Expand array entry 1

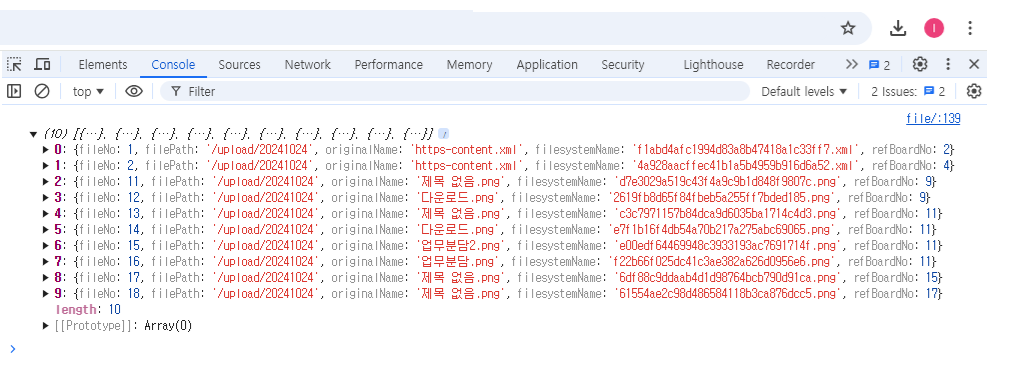pos(46,165)
